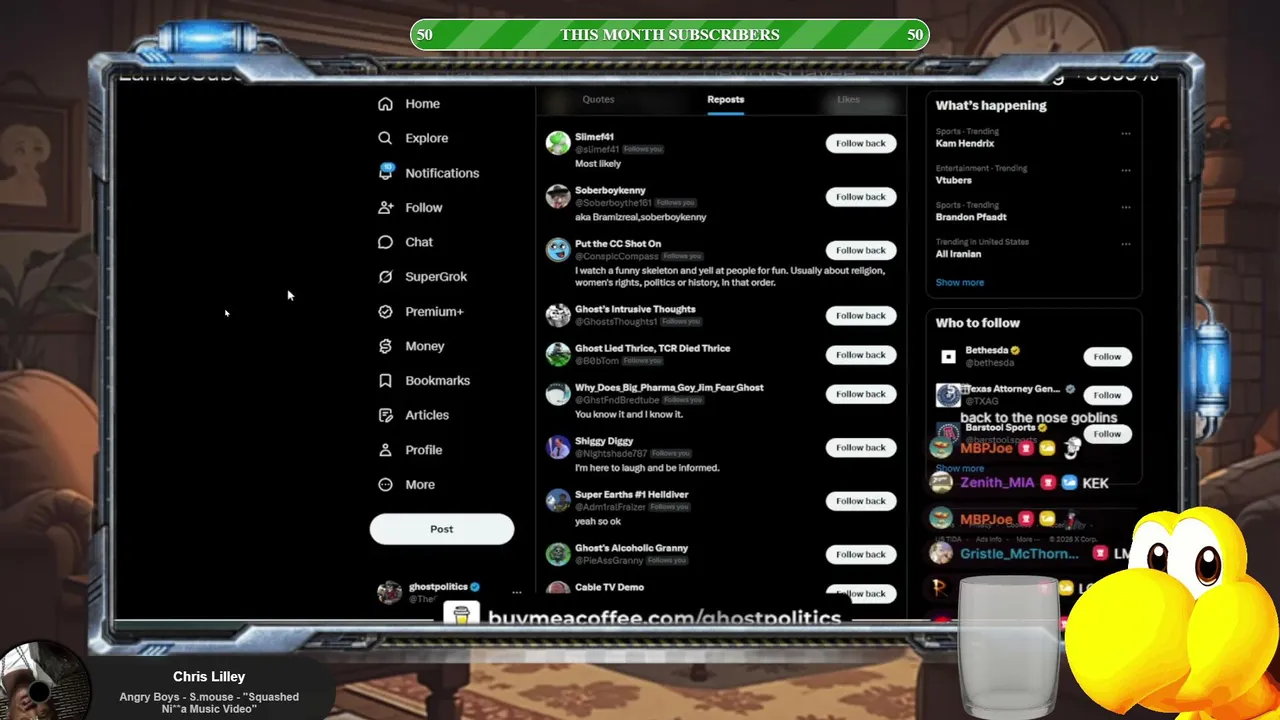Switch to the Likes tab

coord(848,99)
